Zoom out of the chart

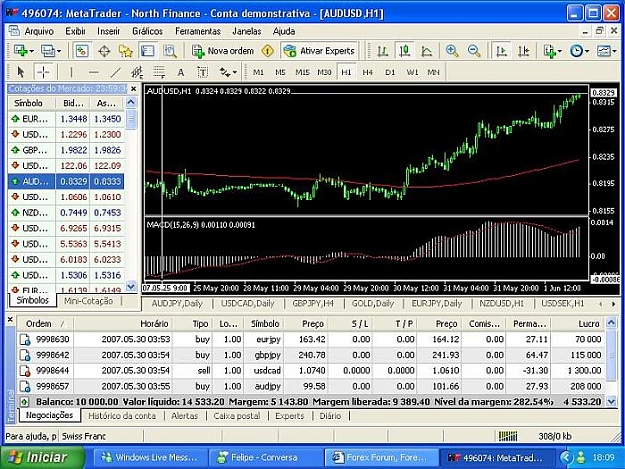(x=474, y=51)
